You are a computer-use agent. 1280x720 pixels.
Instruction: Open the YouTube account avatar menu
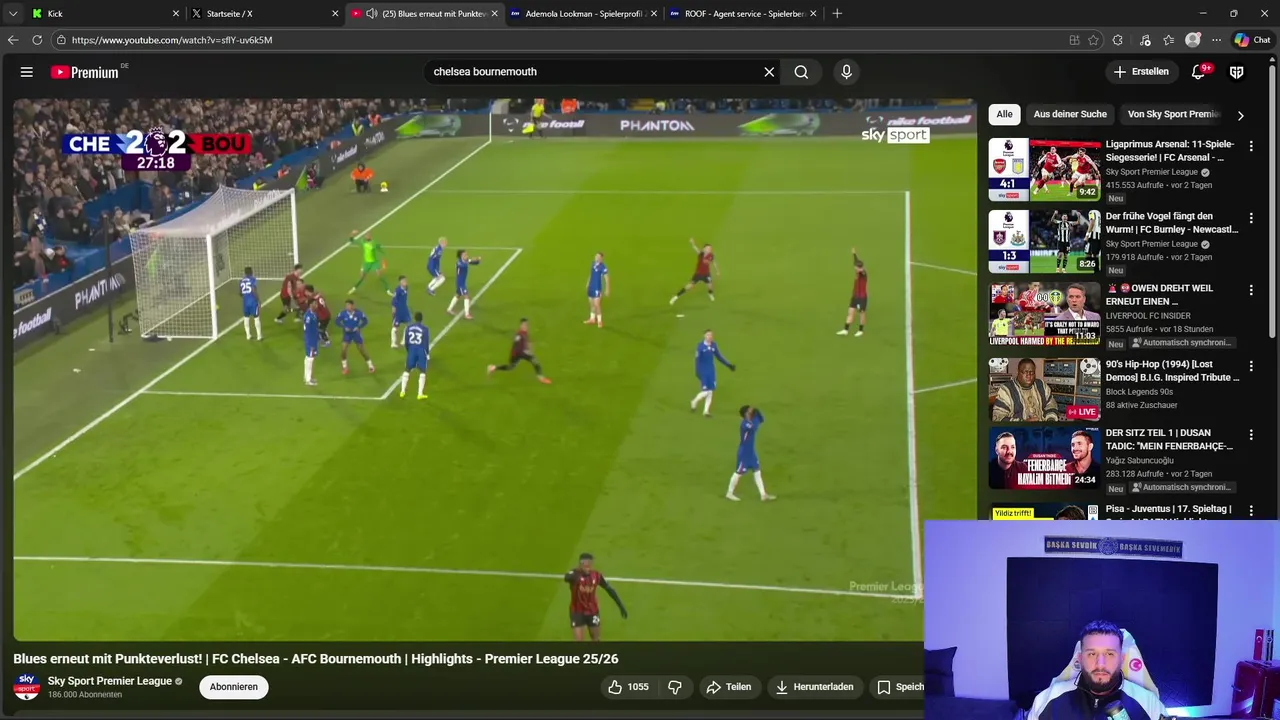(1237, 72)
